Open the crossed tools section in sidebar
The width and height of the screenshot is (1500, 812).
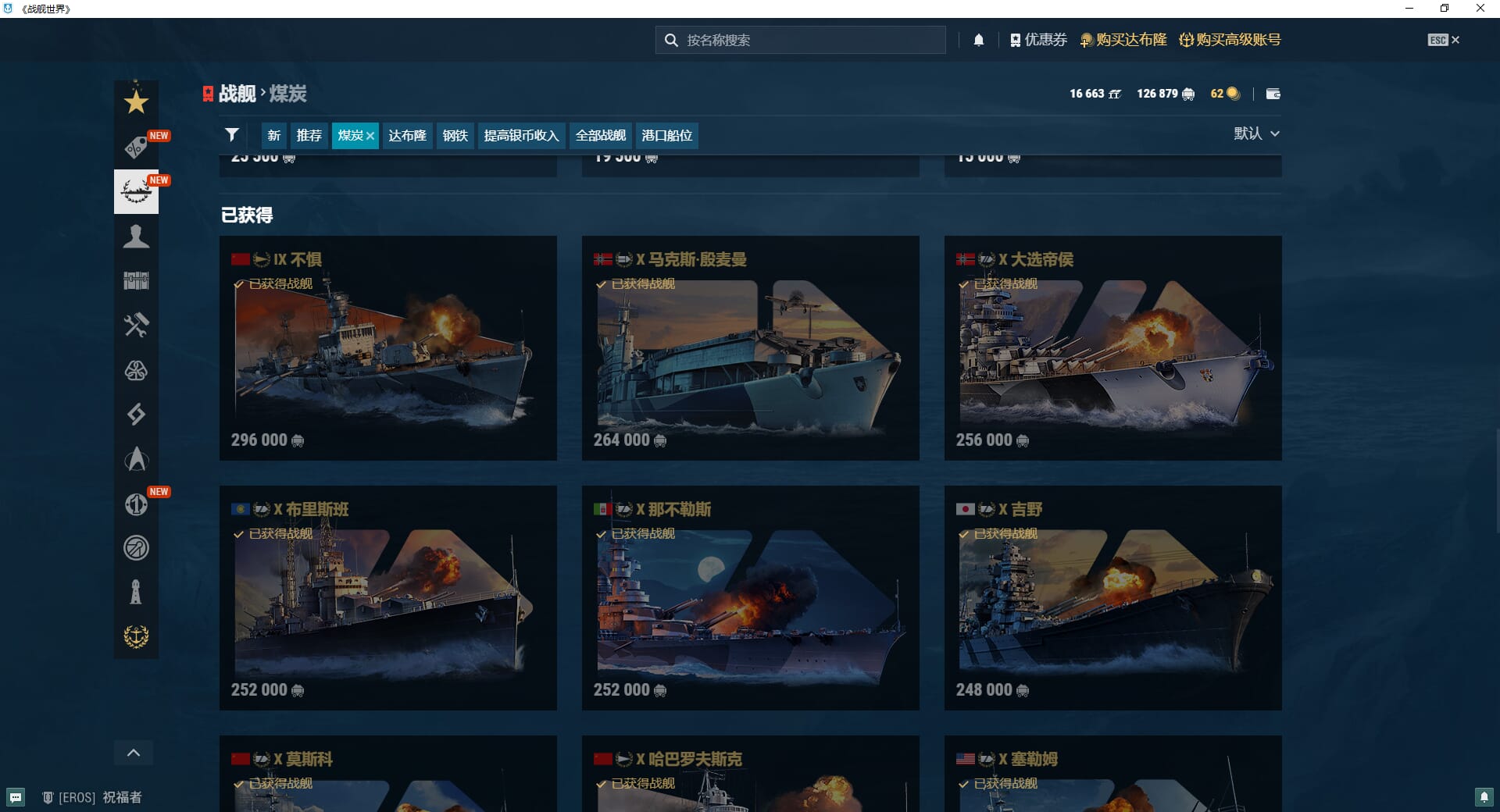coord(136,325)
